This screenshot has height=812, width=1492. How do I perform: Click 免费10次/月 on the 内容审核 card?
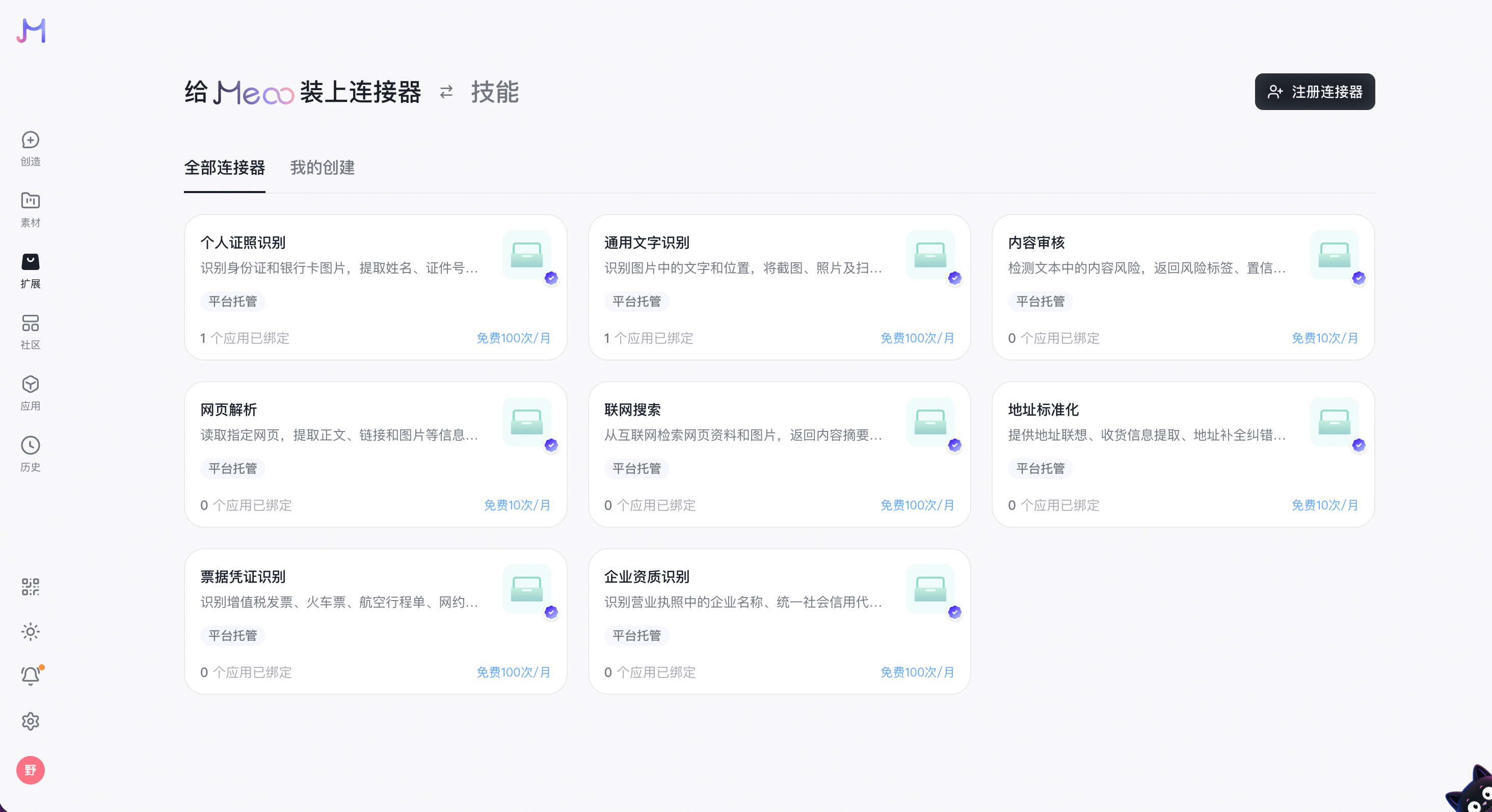pos(1325,338)
